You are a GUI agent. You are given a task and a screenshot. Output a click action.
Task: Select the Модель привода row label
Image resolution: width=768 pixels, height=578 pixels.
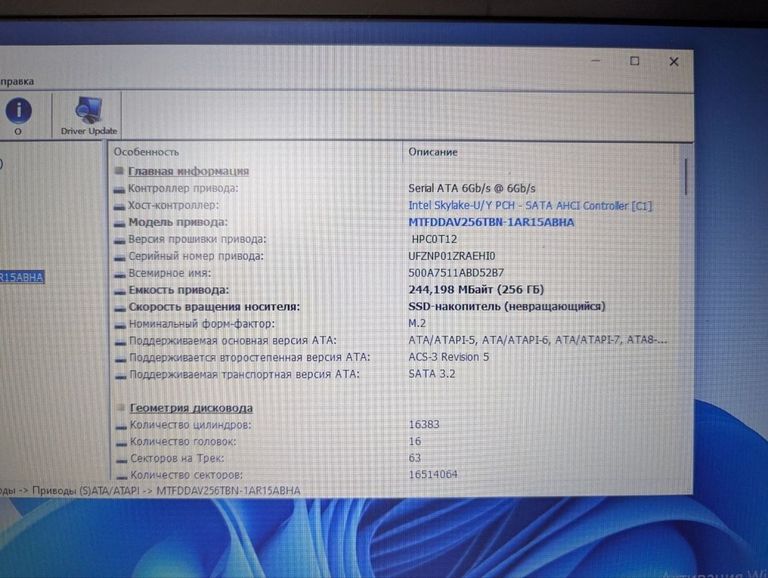tap(178, 222)
